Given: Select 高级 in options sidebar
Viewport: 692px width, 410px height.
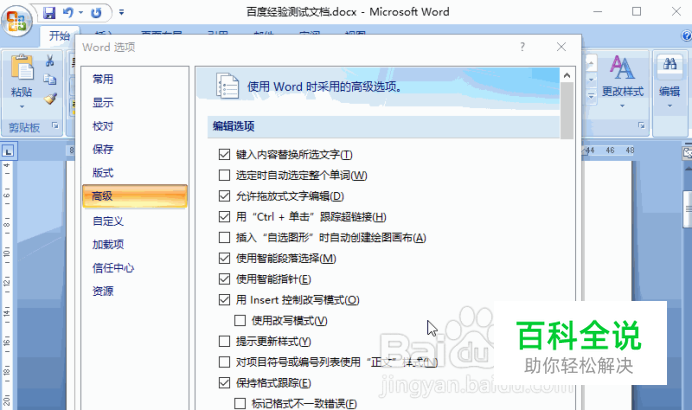Looking at the screenshot, I should point(135,196).
